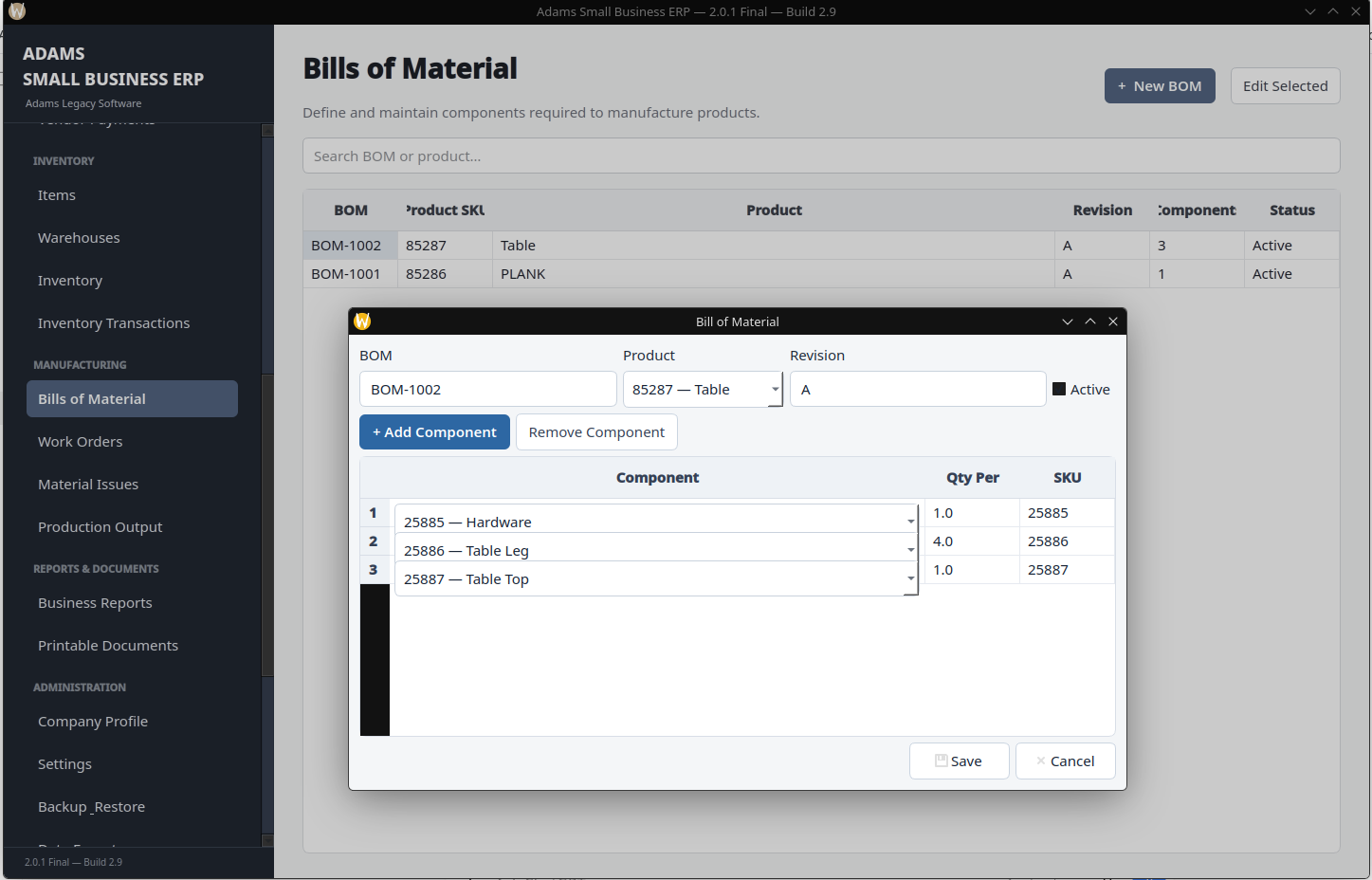The width and height of the screenshot is (1372, 880).
Task: Click product SKU cell 85287 in the main table
Action: [446, 246]
